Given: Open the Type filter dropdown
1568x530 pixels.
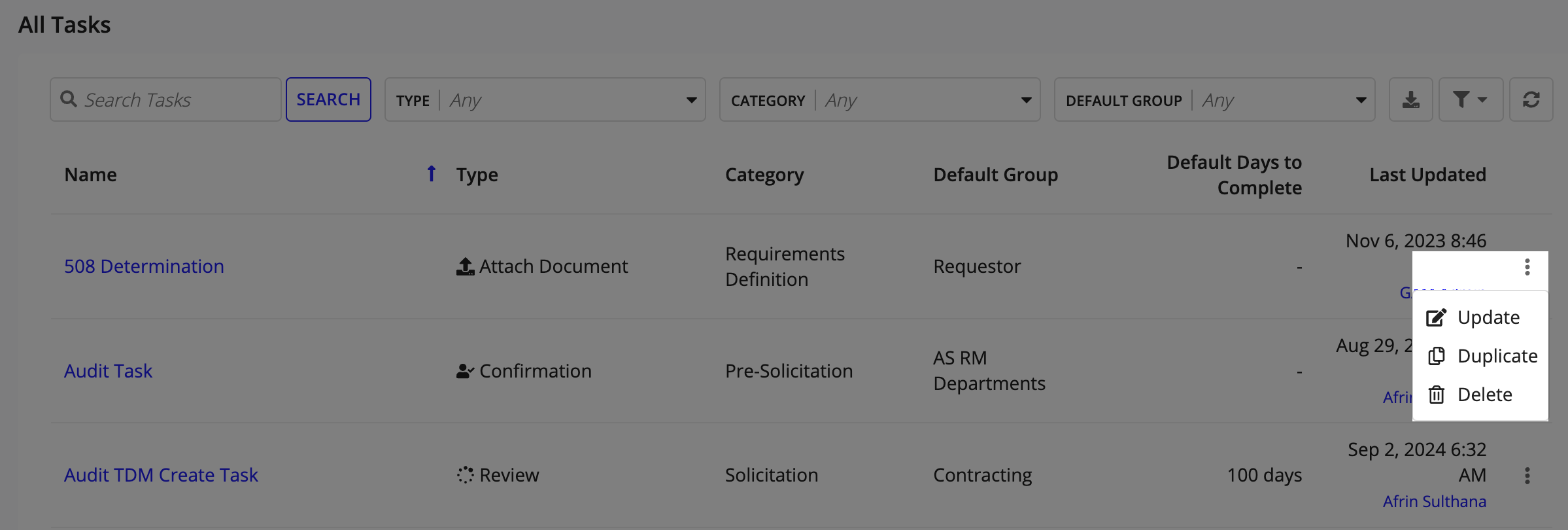Looking at the screenshot, I should click(545, 99).
